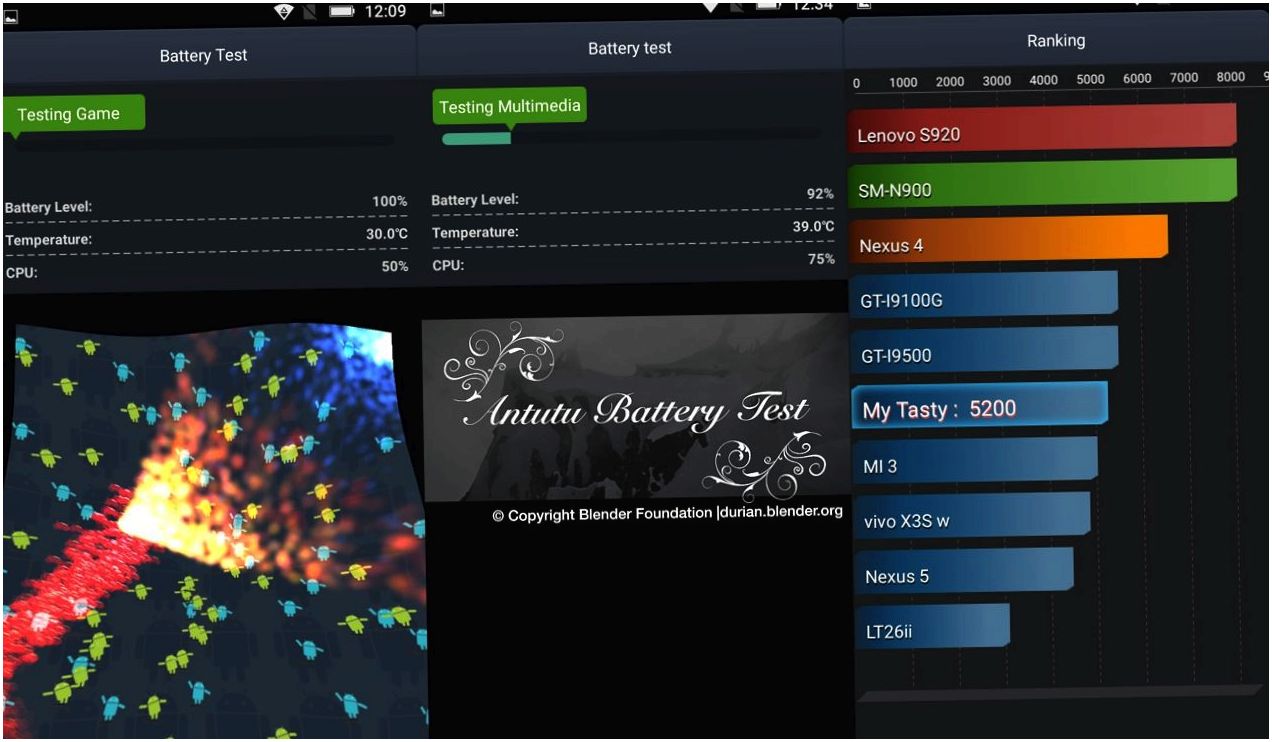This screenshot has width=1272, height=742.
Task: Click the 5000 axis label in Ranking
Action: coord(1090,80)
